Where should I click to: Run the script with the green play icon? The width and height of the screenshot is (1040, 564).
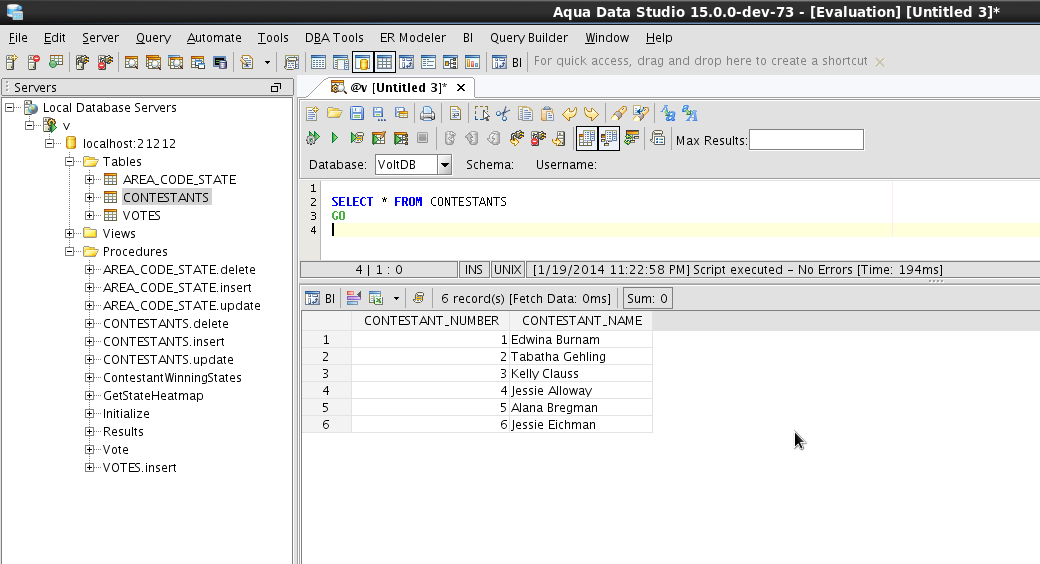pos(334,138)
